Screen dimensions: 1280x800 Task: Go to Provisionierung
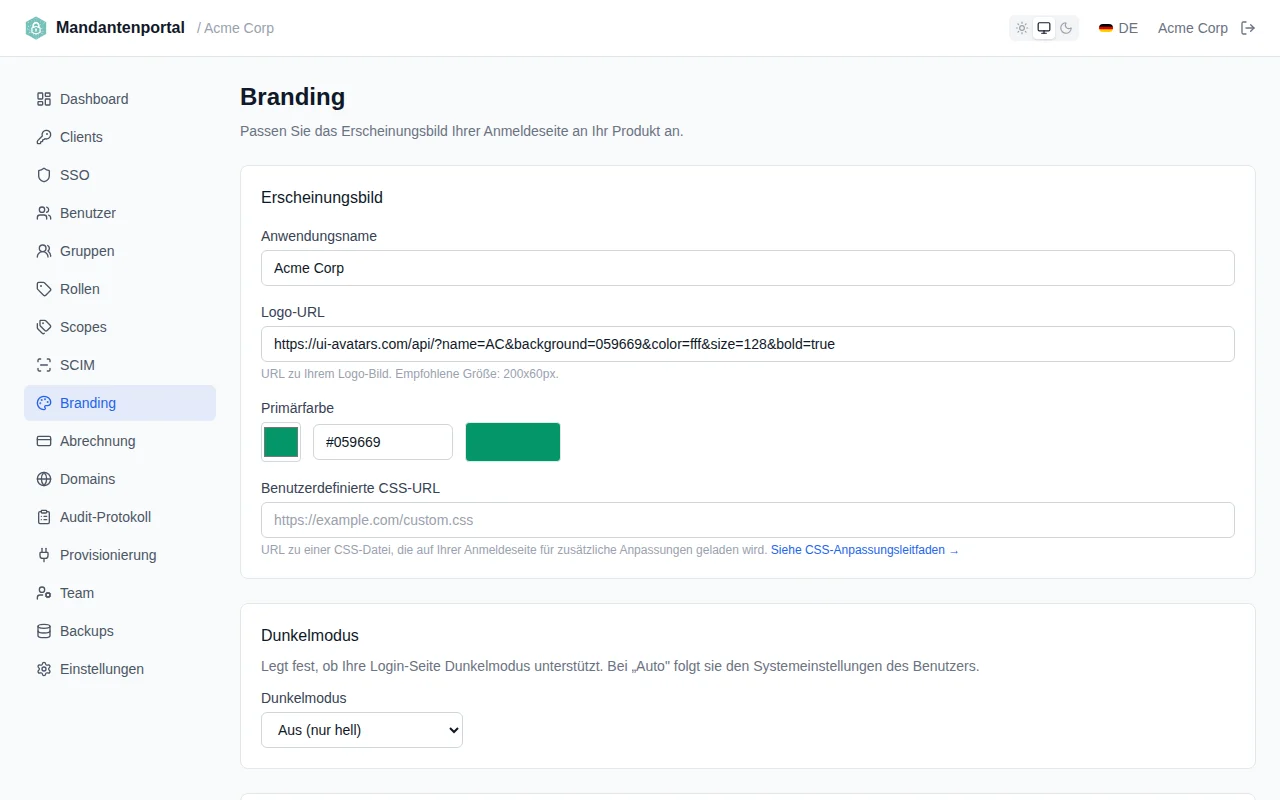(x=120, y=555)
